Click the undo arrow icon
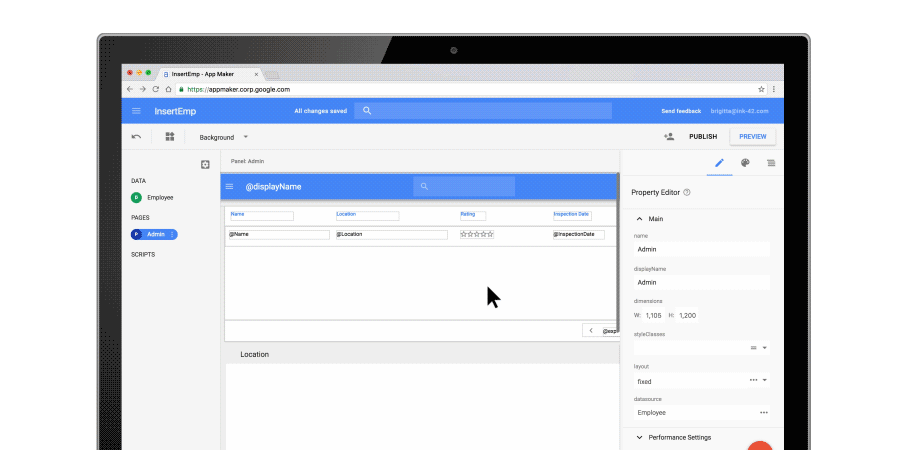 coord(136,137)
